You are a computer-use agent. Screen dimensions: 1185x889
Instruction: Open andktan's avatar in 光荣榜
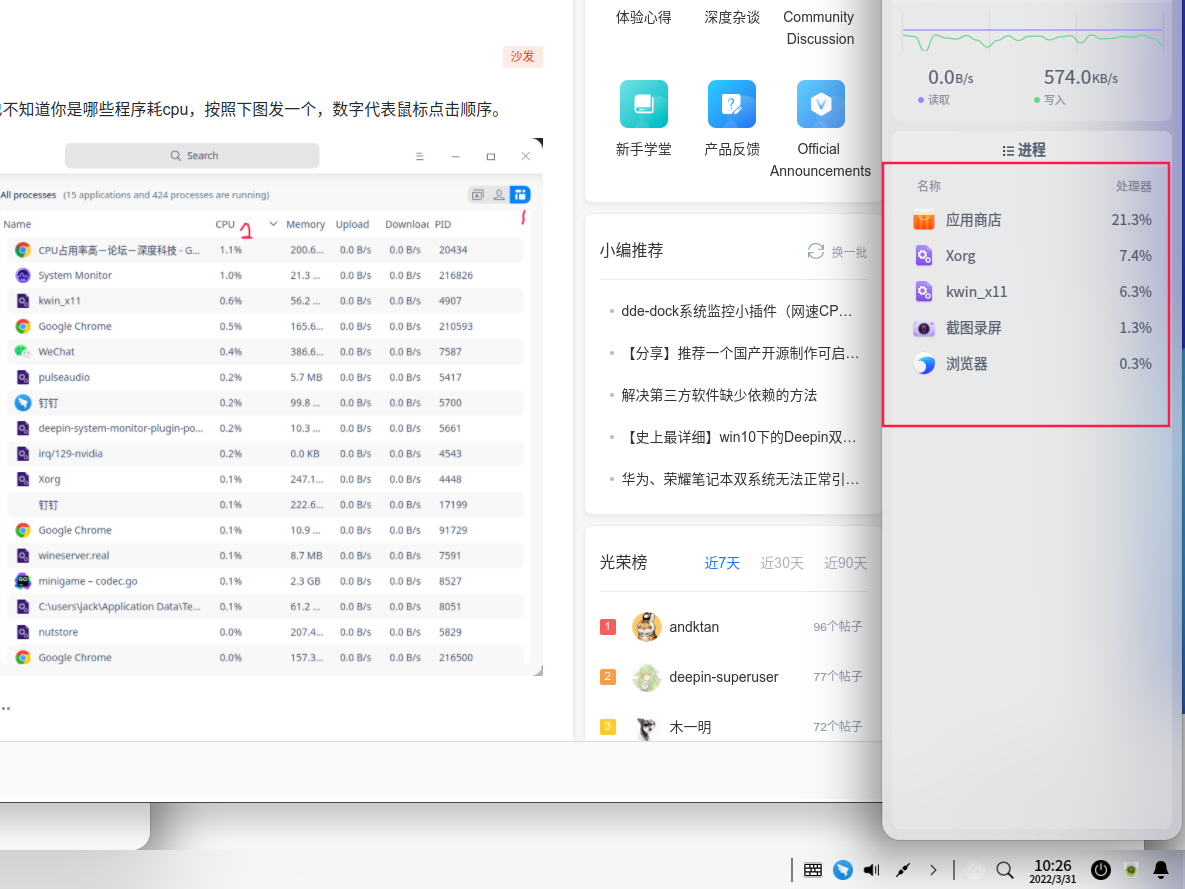[646, 627]
